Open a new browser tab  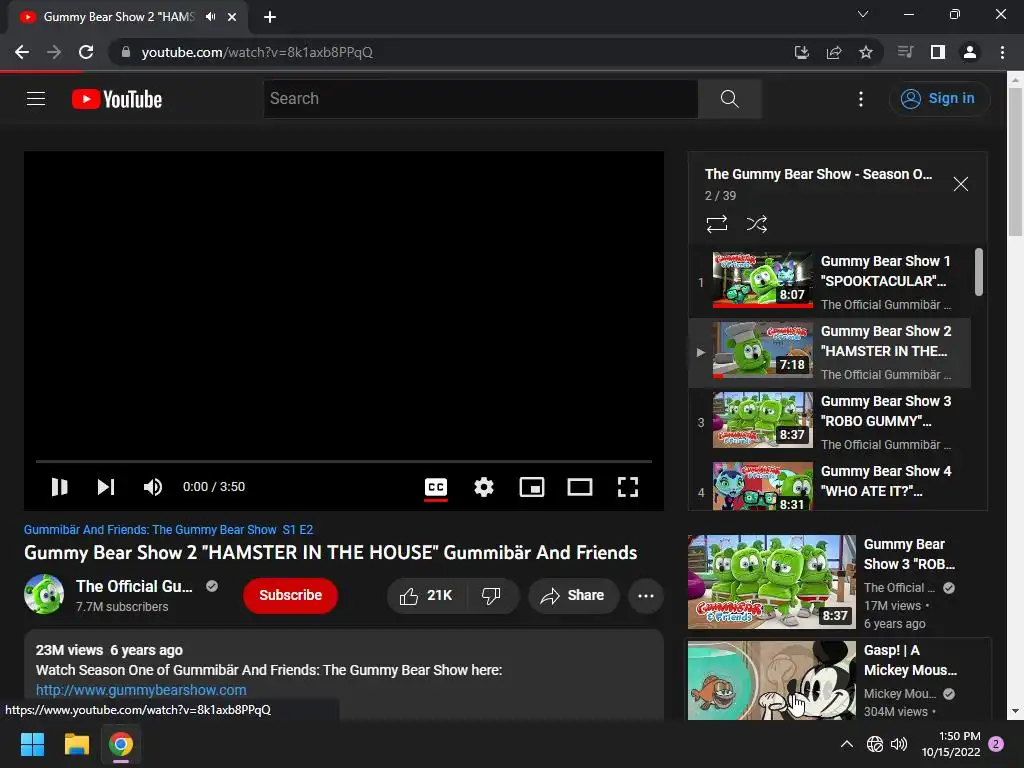270,17
